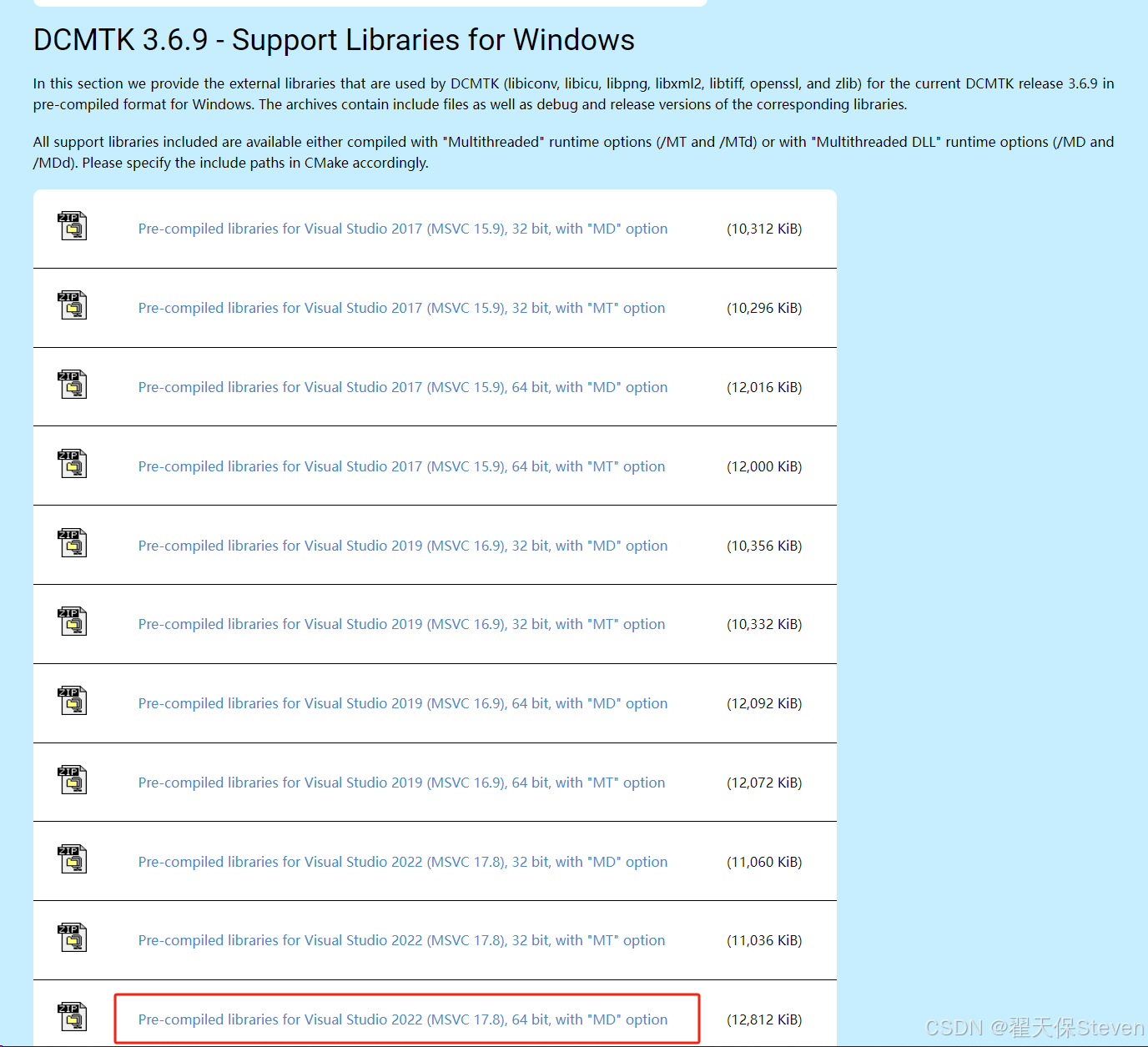Download Visual Studio 2017 32 bit MD libraries
The image size is (1148, 1047).
[x=403, y=229]
